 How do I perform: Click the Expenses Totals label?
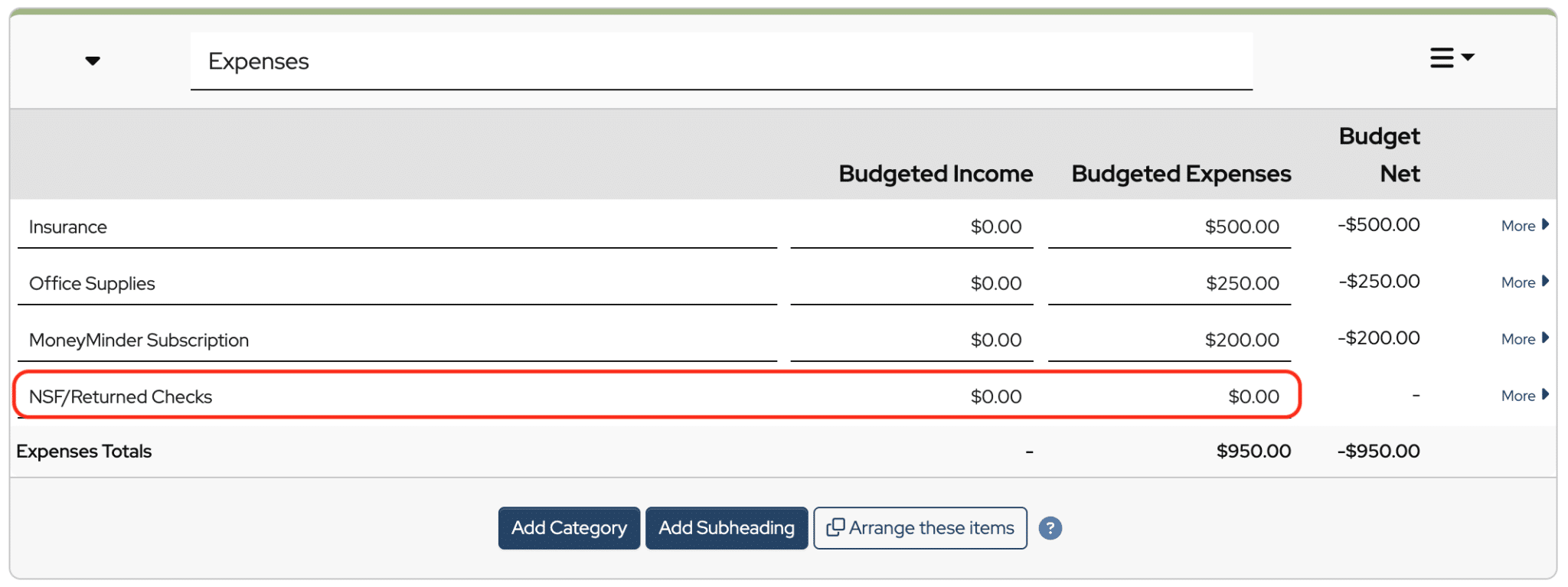click(84, 452)
